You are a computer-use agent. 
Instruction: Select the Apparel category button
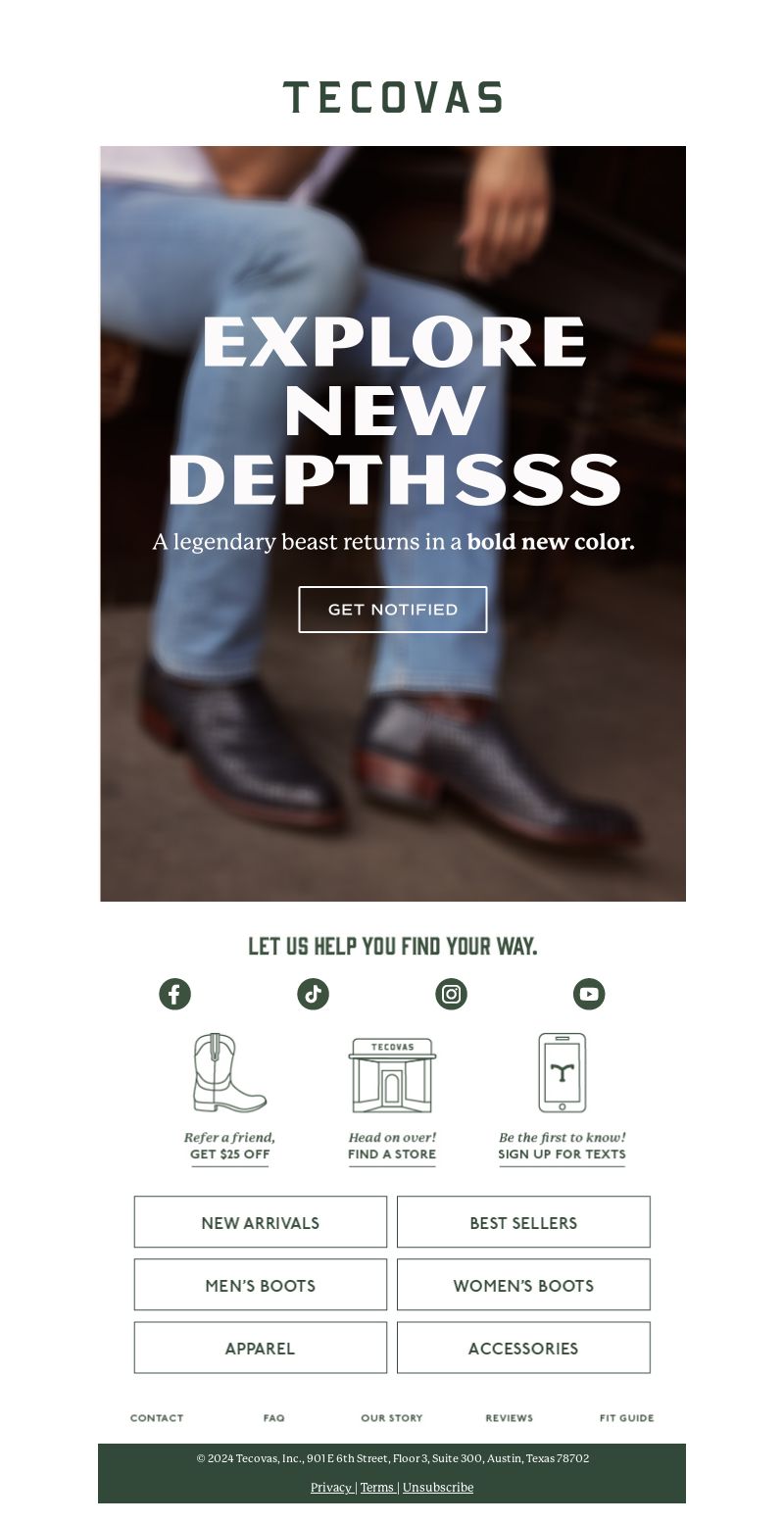click(261, 1348)
